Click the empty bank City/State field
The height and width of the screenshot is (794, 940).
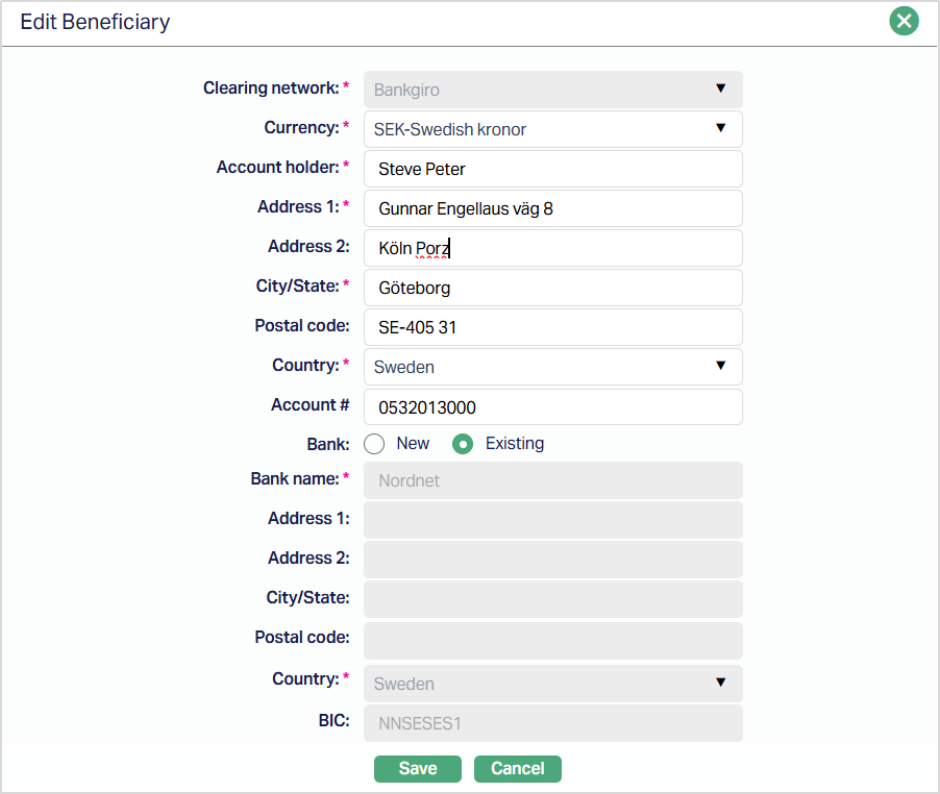click(553, 599)
